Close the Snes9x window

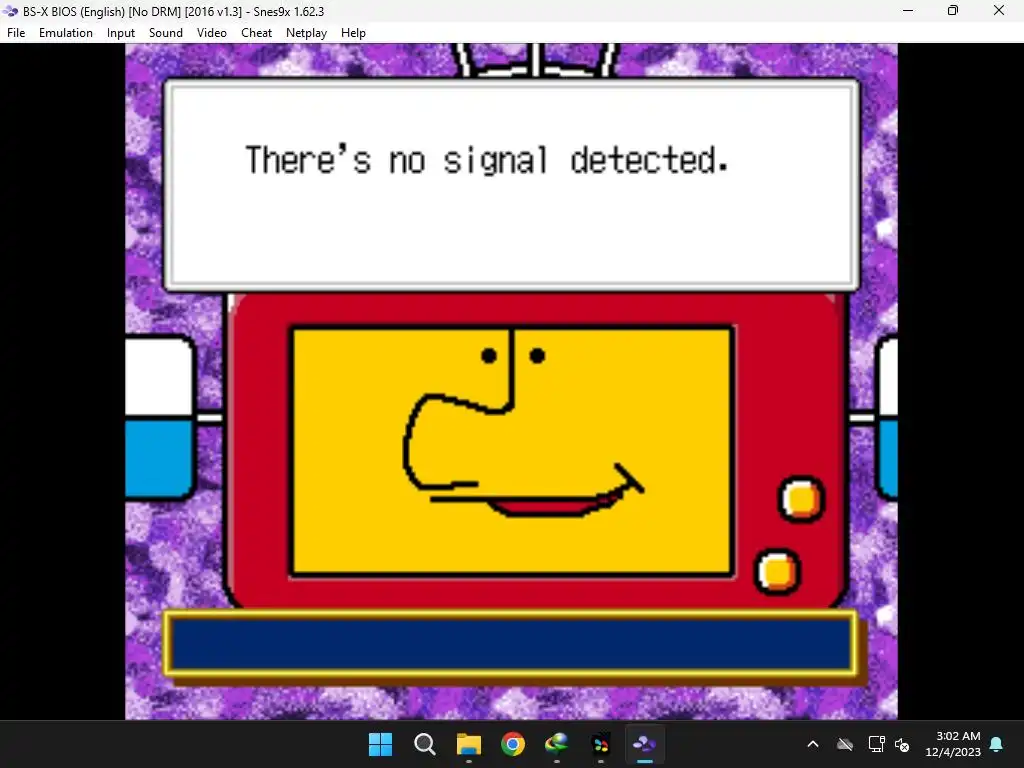(x=999, y=11)
